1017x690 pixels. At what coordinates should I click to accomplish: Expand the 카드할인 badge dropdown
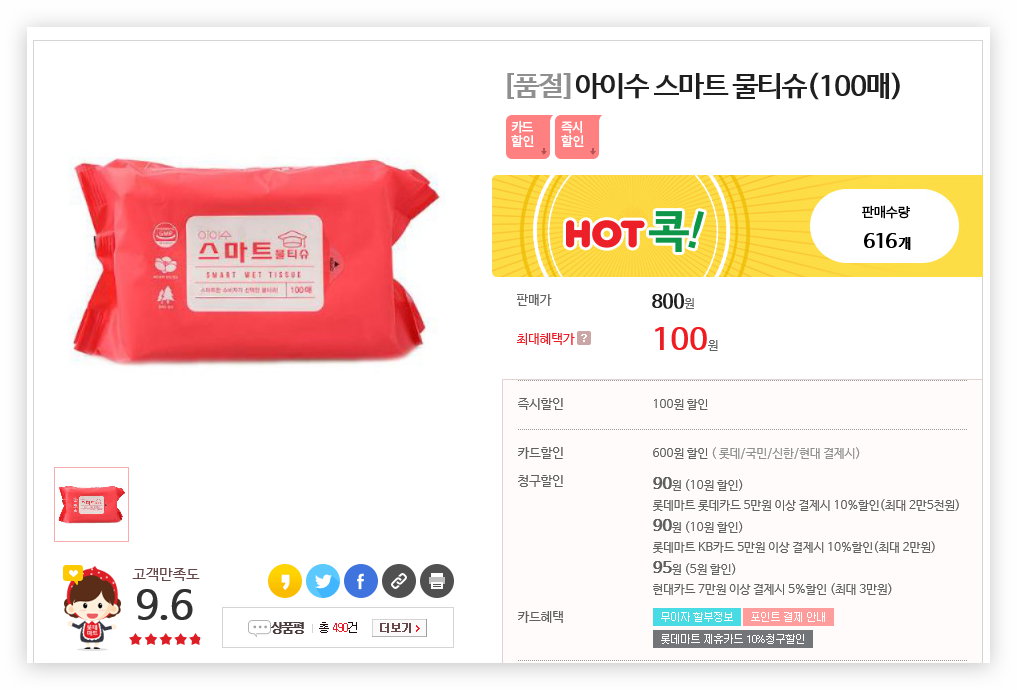click(528, 137)
